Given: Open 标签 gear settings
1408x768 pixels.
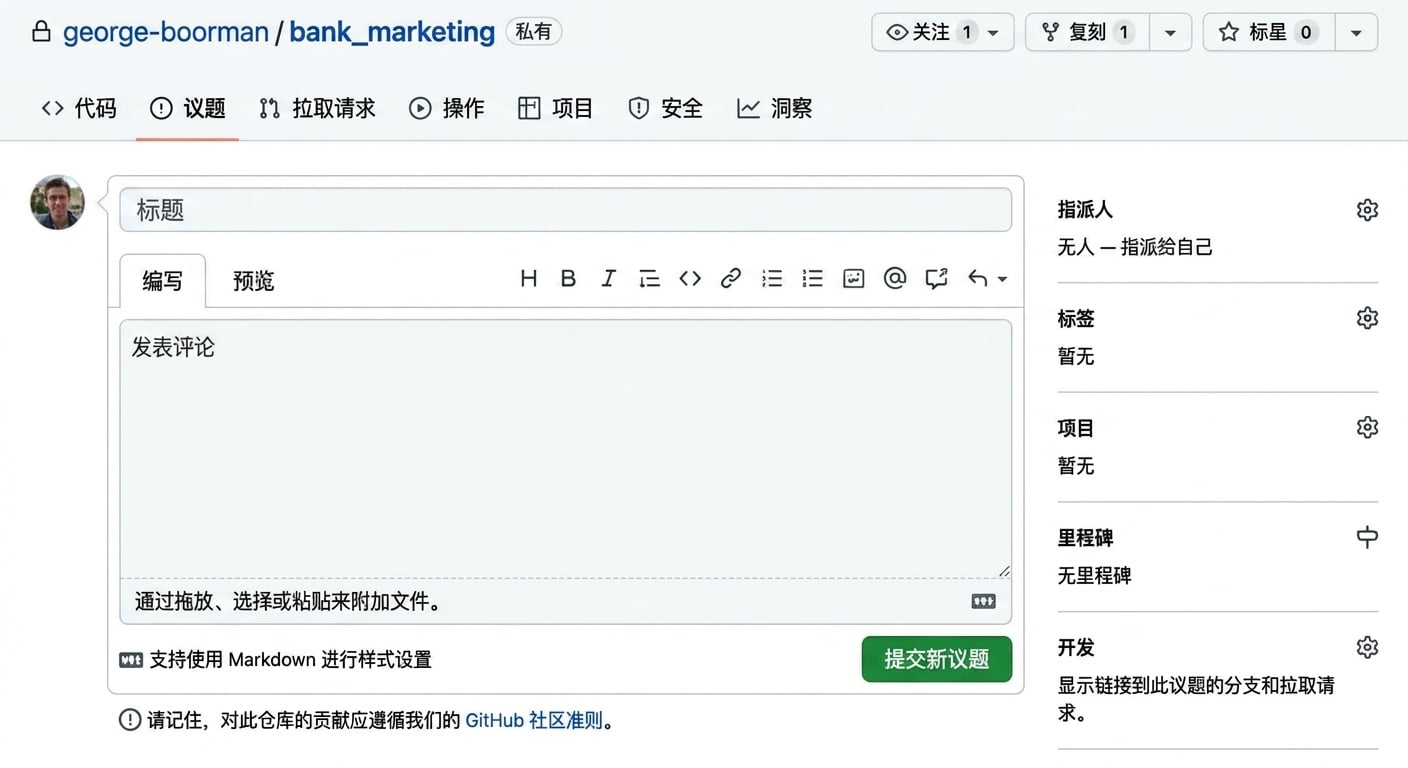Looking at the screenshot, I should point(1367,318).
